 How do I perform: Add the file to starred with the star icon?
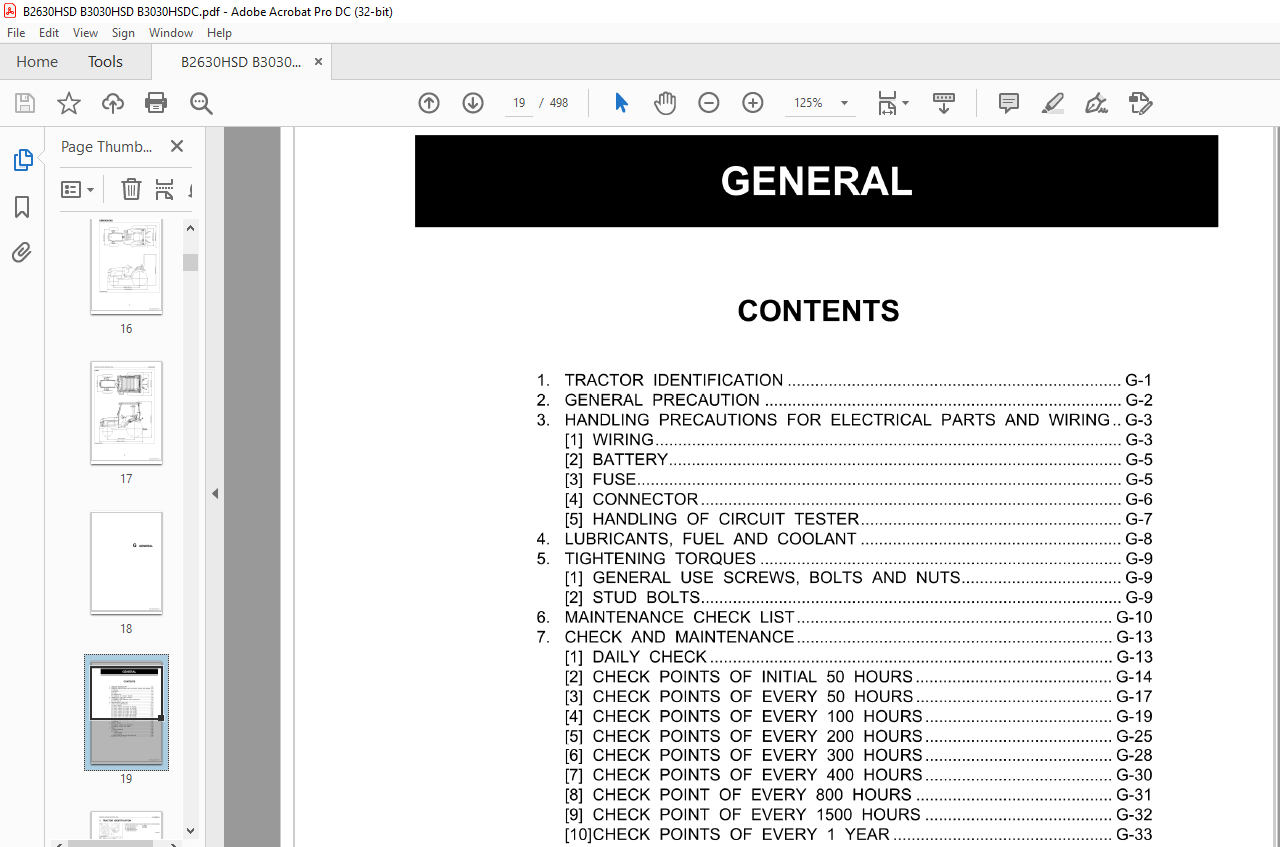68,103
